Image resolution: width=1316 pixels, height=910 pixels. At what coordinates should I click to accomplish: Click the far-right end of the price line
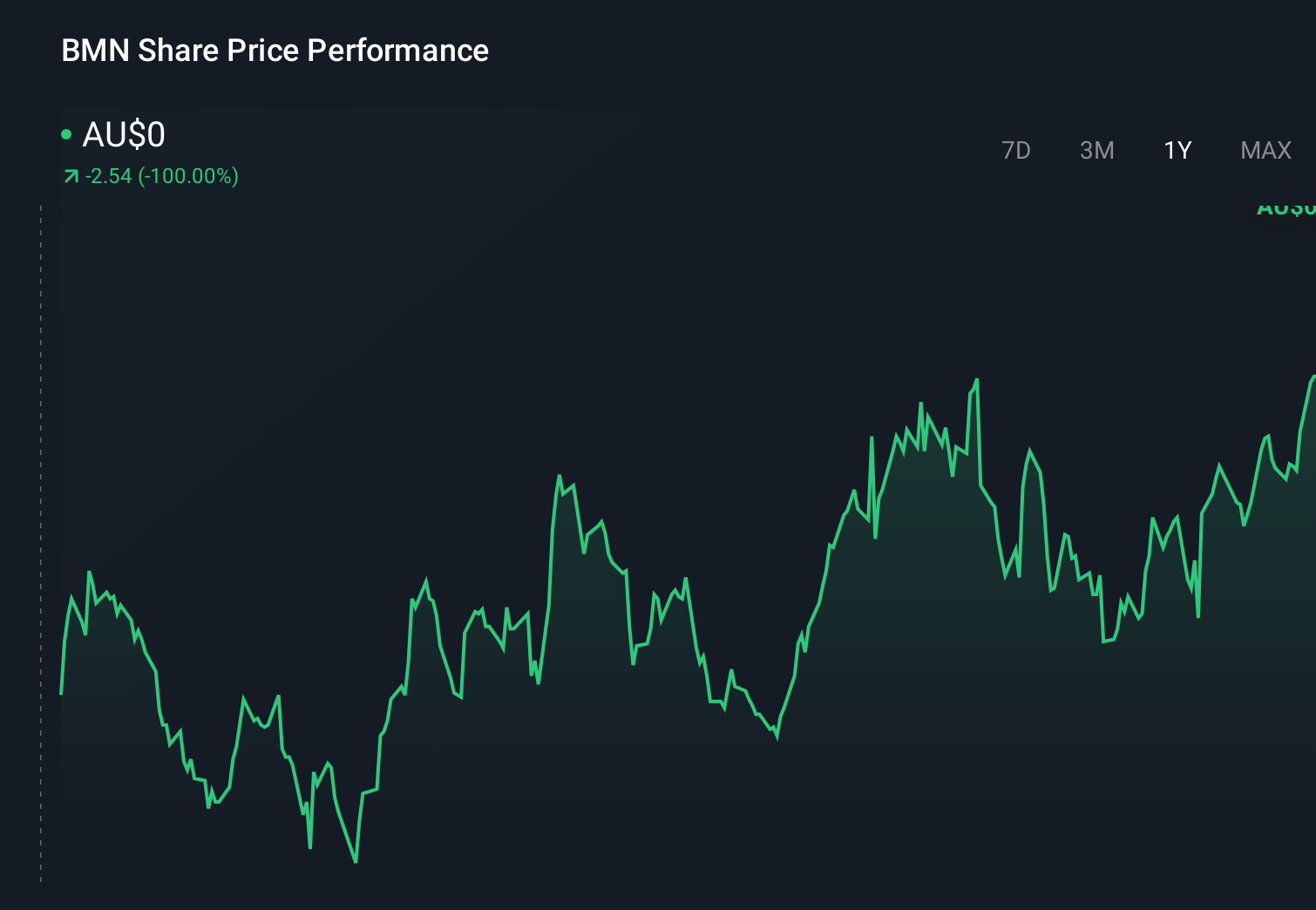(1313, 377)
